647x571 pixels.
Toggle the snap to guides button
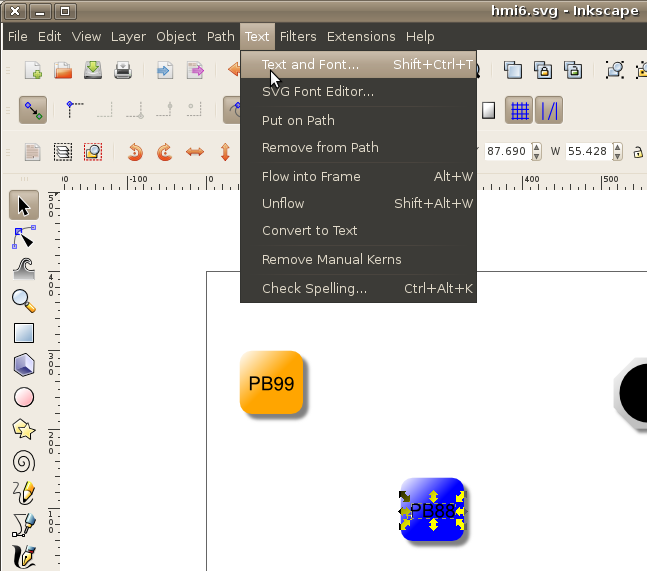550,110
